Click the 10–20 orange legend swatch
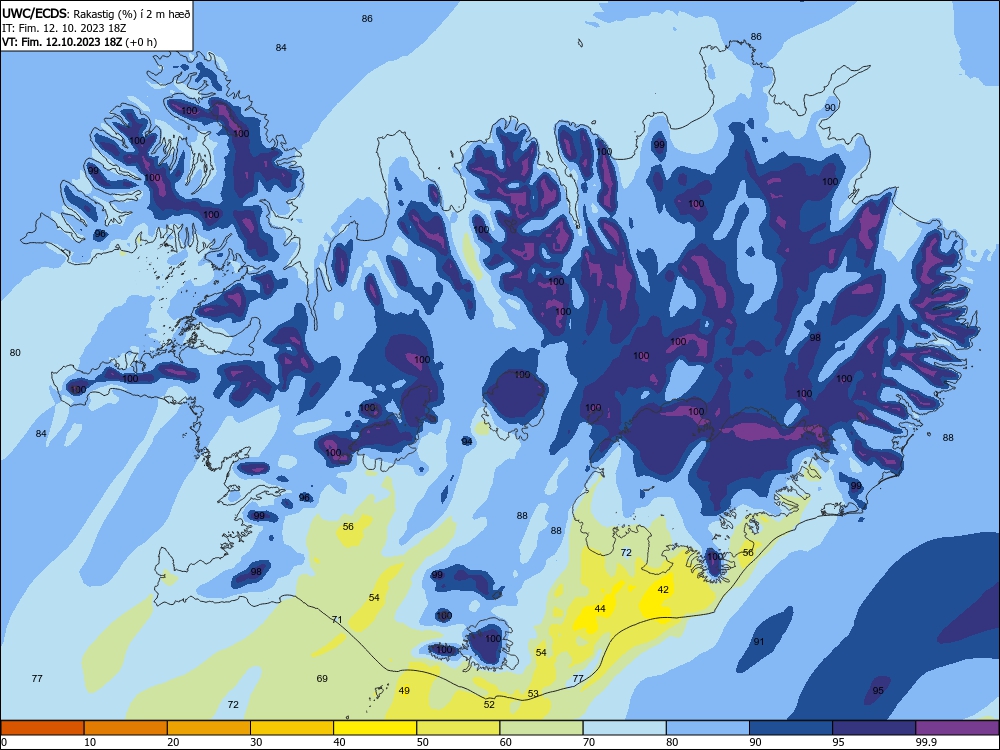 [x=126, y=728]
